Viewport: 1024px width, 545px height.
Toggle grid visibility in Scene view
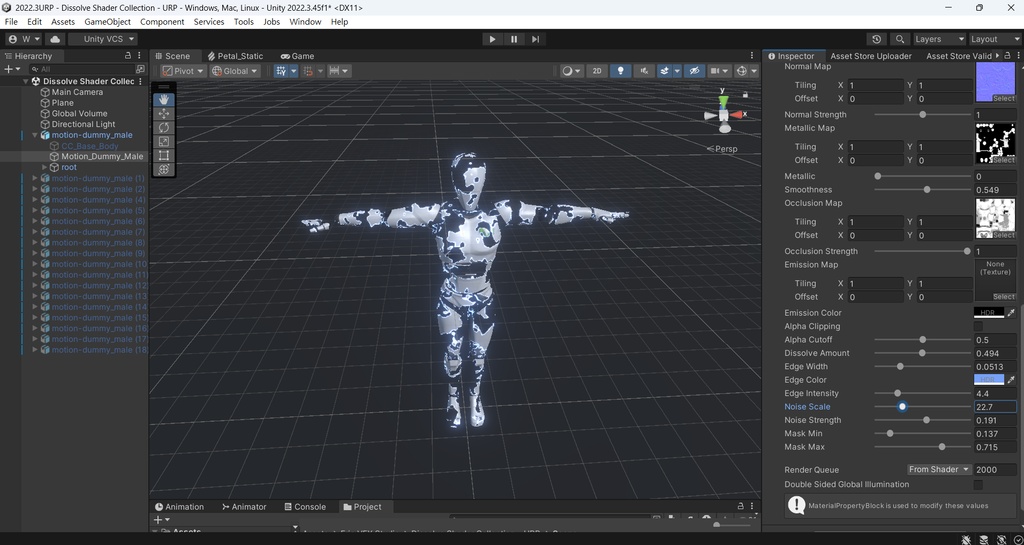click(x=281, y=70)
